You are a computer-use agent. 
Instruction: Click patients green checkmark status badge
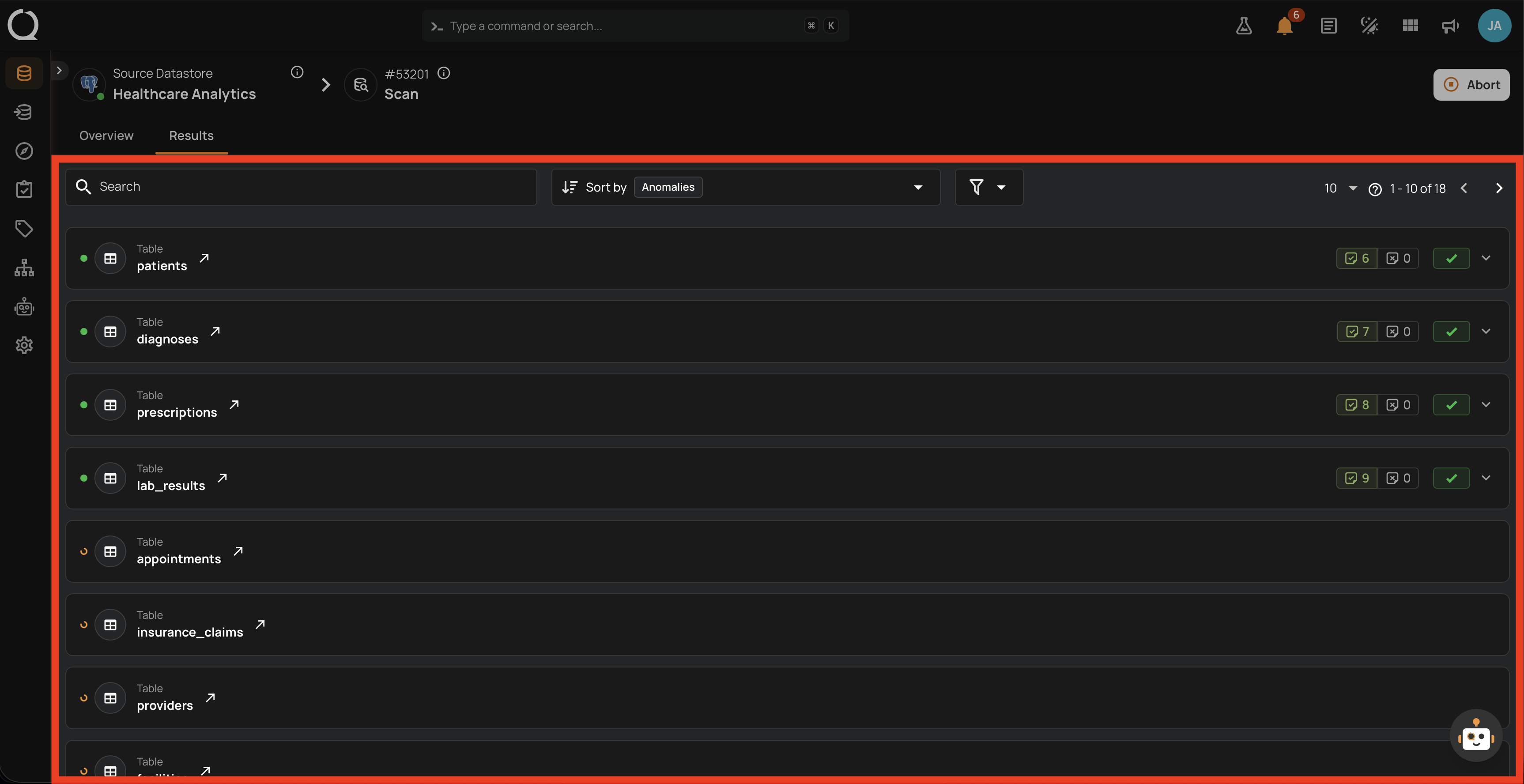click(x=1451, y=258)
